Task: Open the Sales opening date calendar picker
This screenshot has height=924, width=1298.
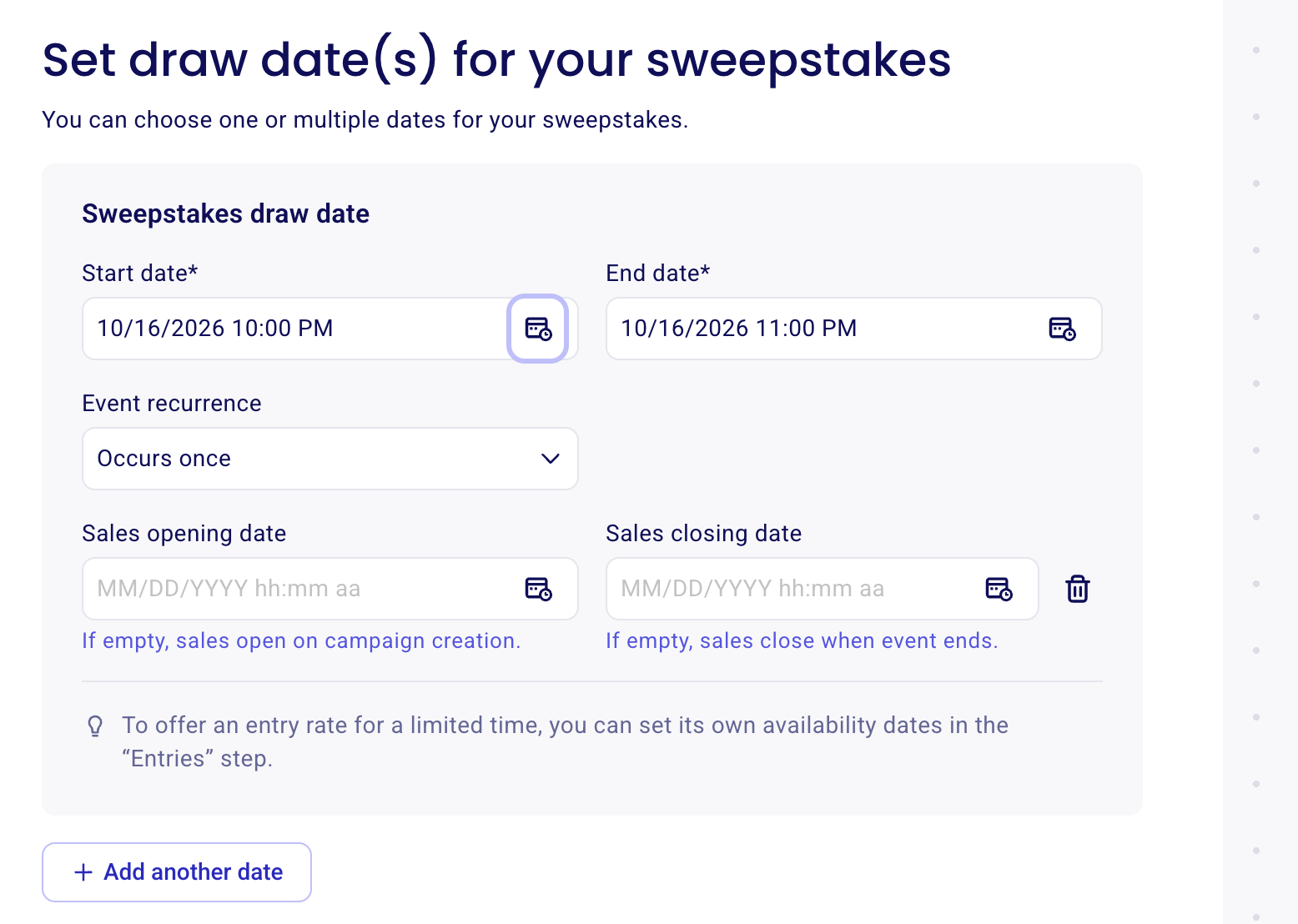Action: coord(538,589)
